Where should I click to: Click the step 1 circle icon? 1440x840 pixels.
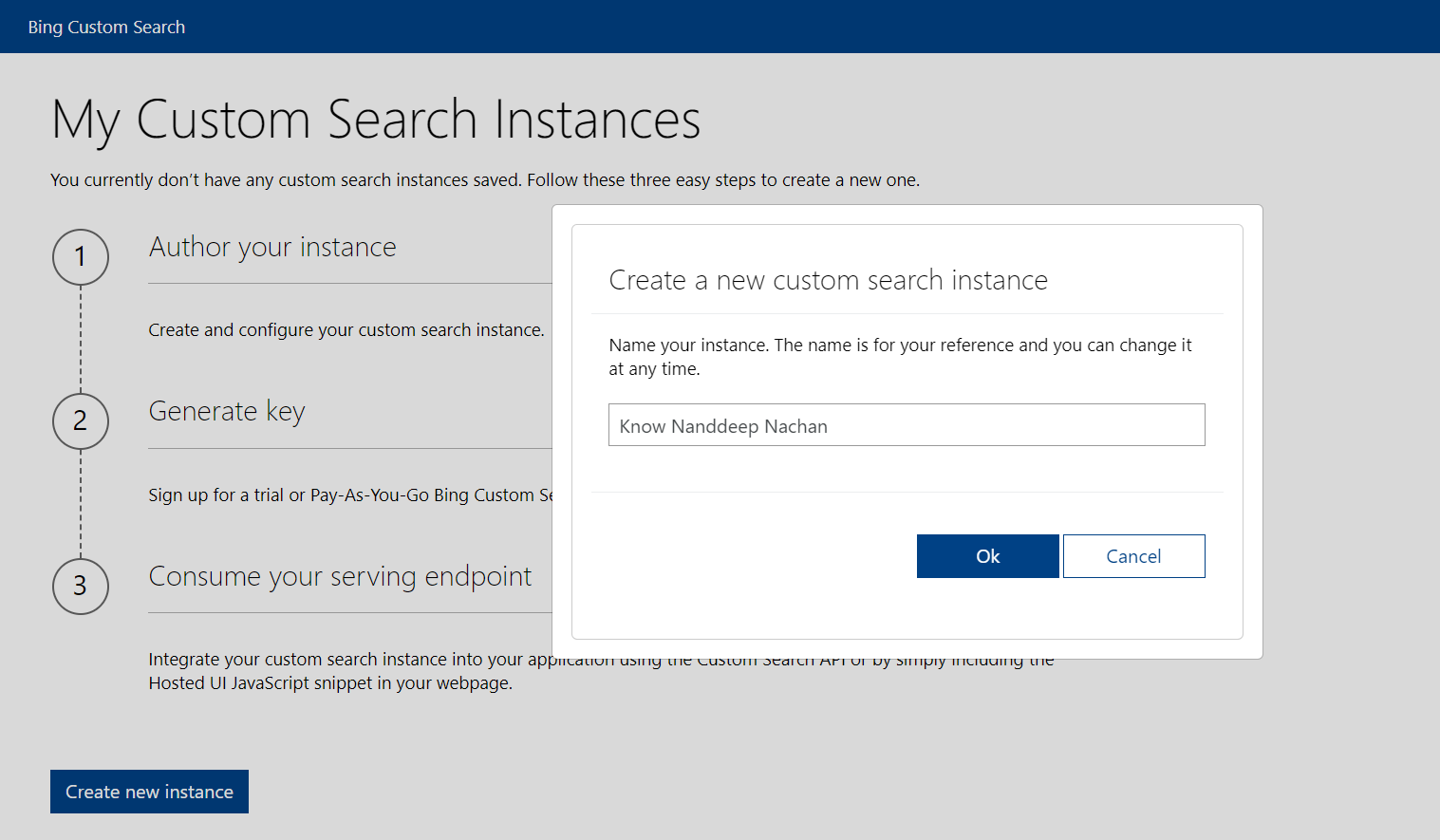(x=81, y=257)
